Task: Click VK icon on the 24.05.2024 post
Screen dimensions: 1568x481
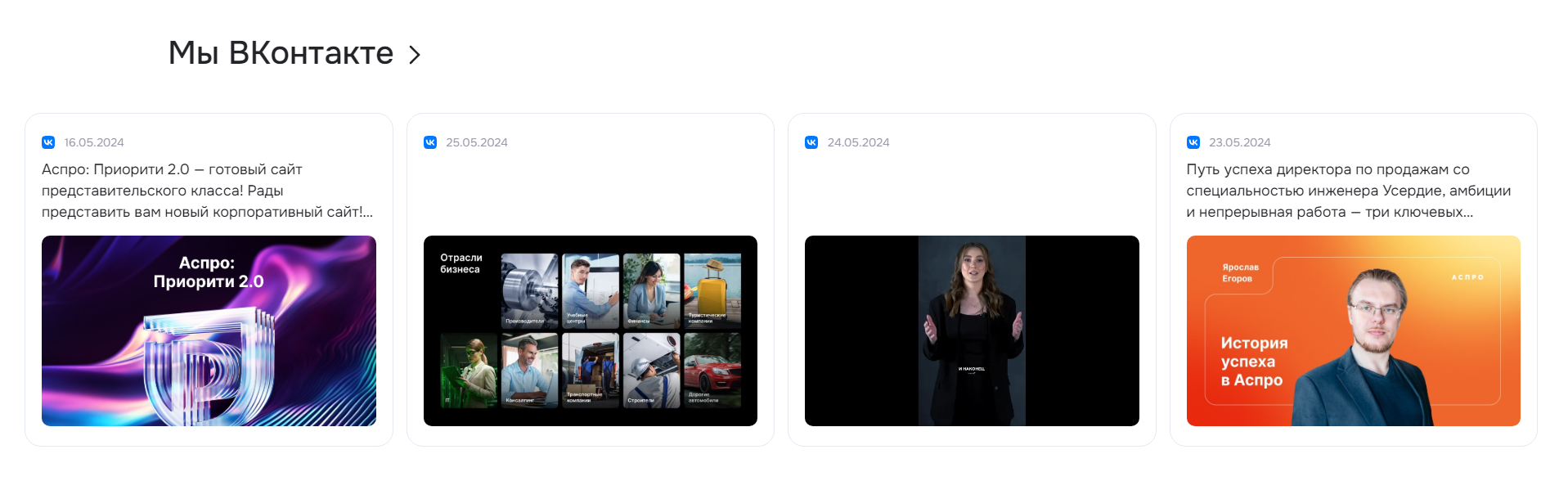Action: [x=811, y=142]
